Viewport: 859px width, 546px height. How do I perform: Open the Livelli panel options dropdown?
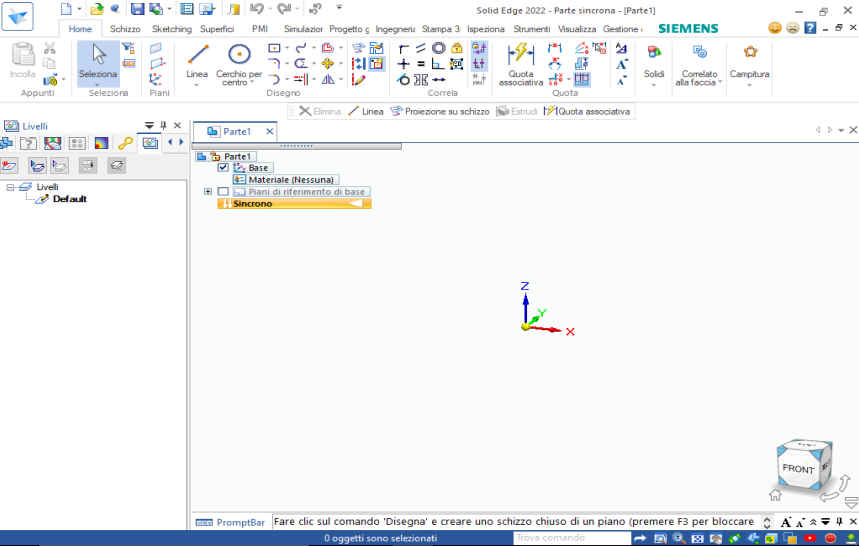pyautogui.click(x=149, y=125)
